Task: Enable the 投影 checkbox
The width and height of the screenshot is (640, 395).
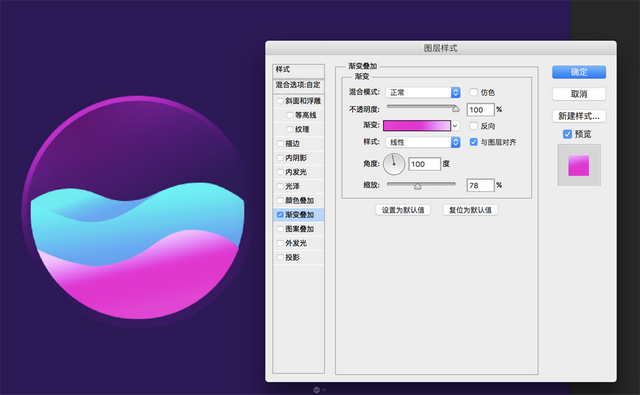Action: 280,257
